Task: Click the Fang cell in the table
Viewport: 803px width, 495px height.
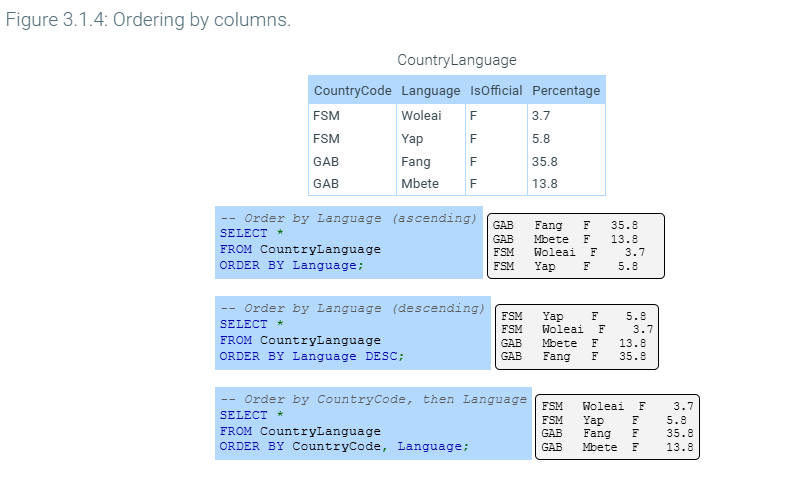Action: pyautogui.click(x=416, y=161)
